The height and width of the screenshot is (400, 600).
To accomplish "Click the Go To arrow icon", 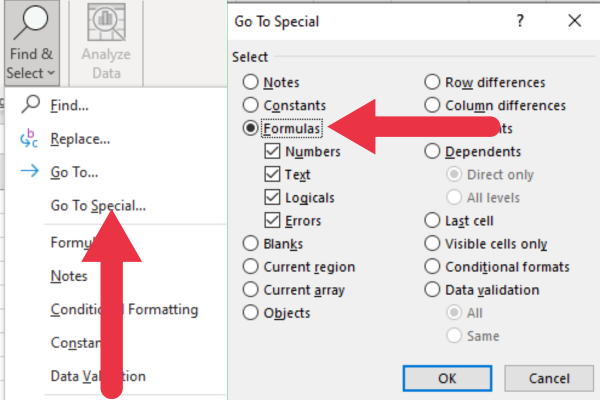I will [30, 173].
